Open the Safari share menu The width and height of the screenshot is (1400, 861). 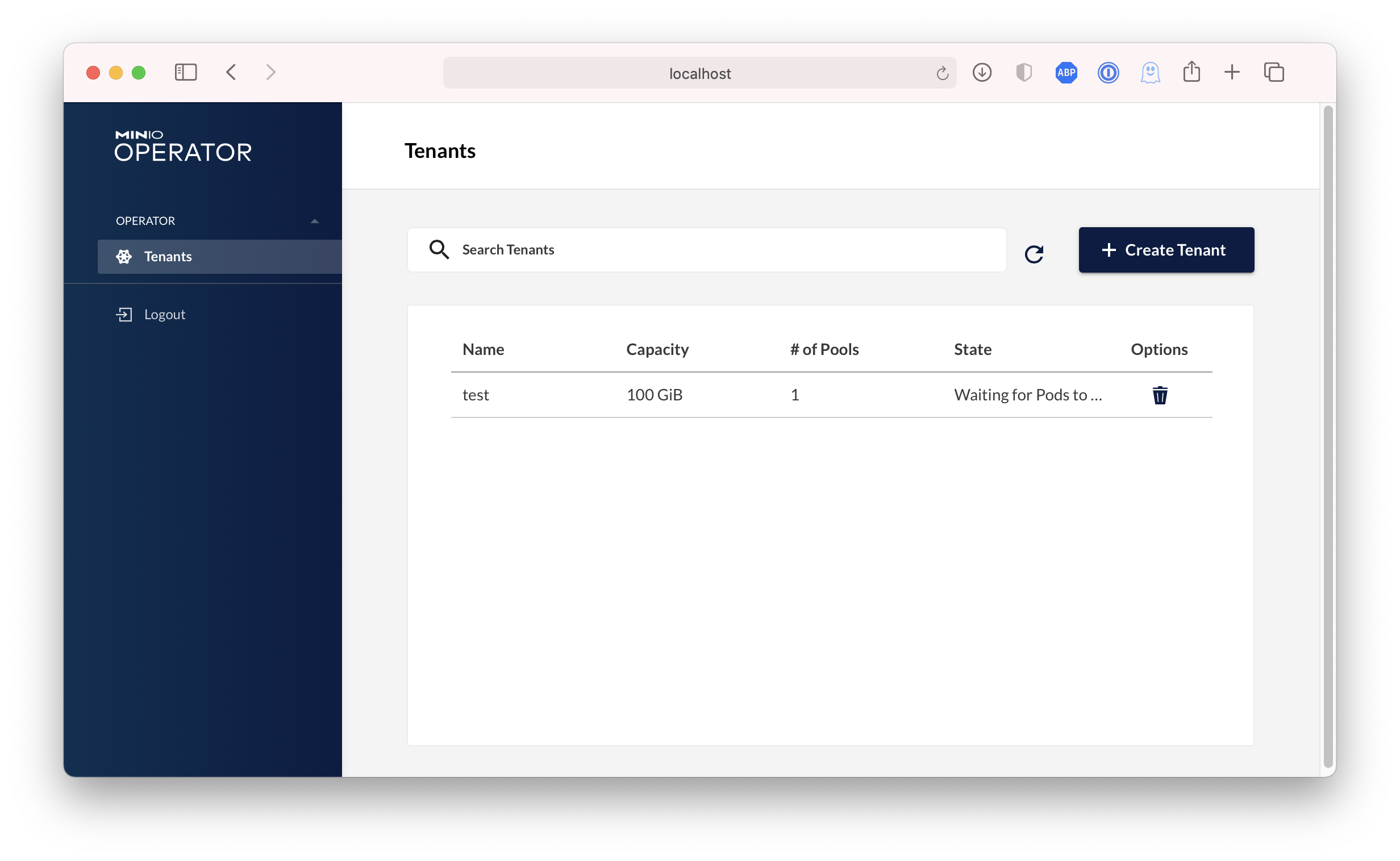(1191, 72)
